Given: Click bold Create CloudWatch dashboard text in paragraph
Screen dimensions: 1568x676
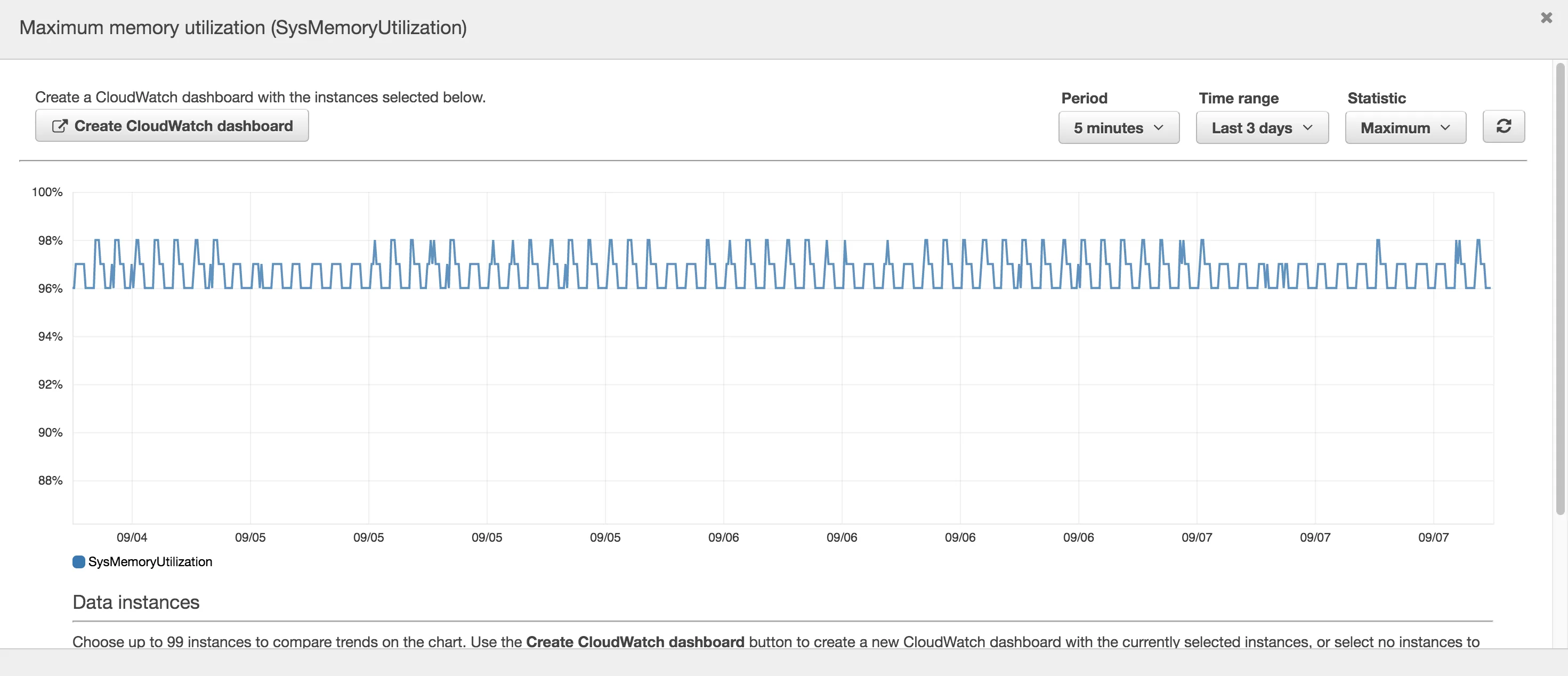Looking at the screenshot, I should [634, 641].
